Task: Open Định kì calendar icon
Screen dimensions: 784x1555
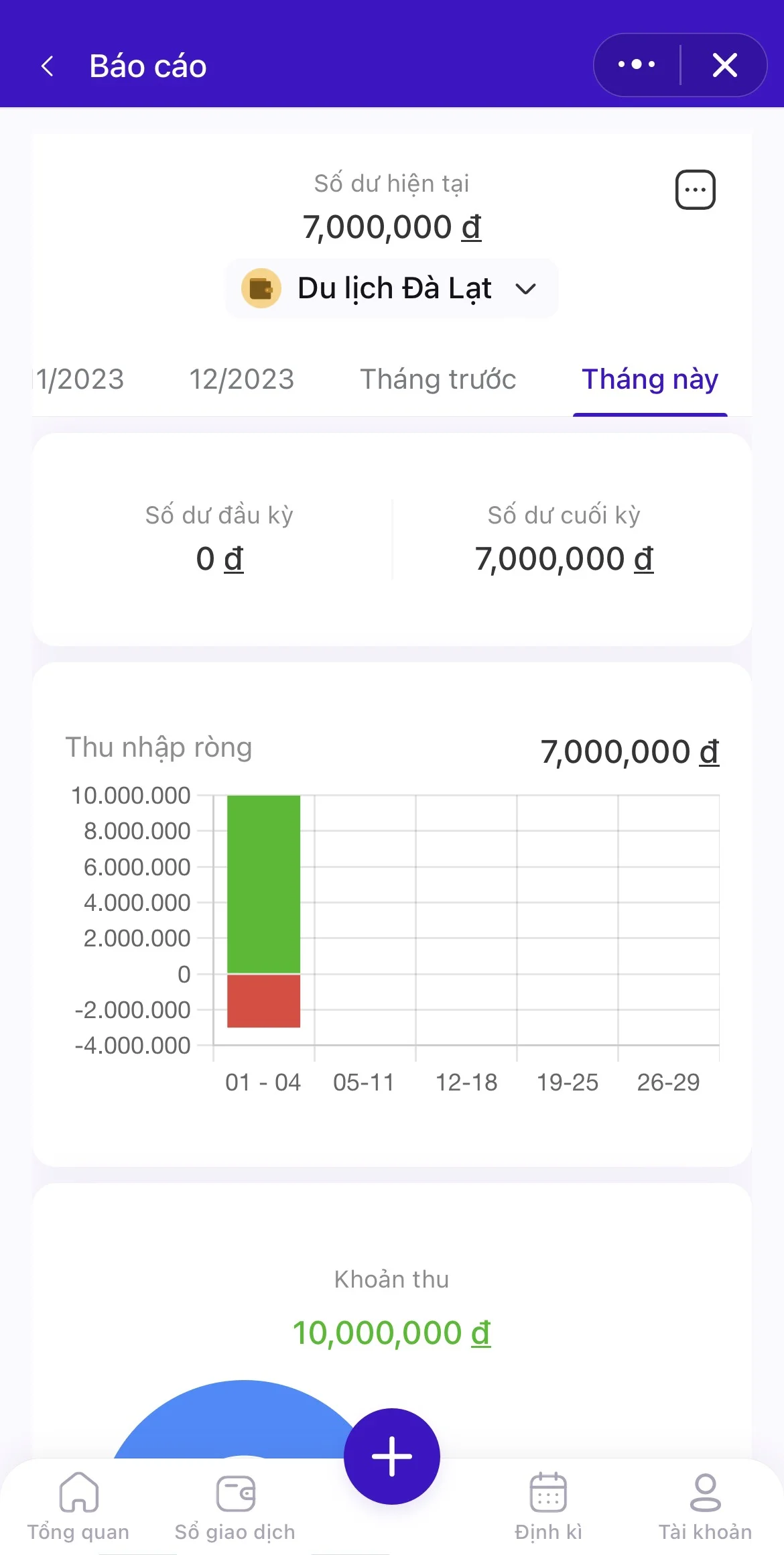Action: coord(548,1494)
